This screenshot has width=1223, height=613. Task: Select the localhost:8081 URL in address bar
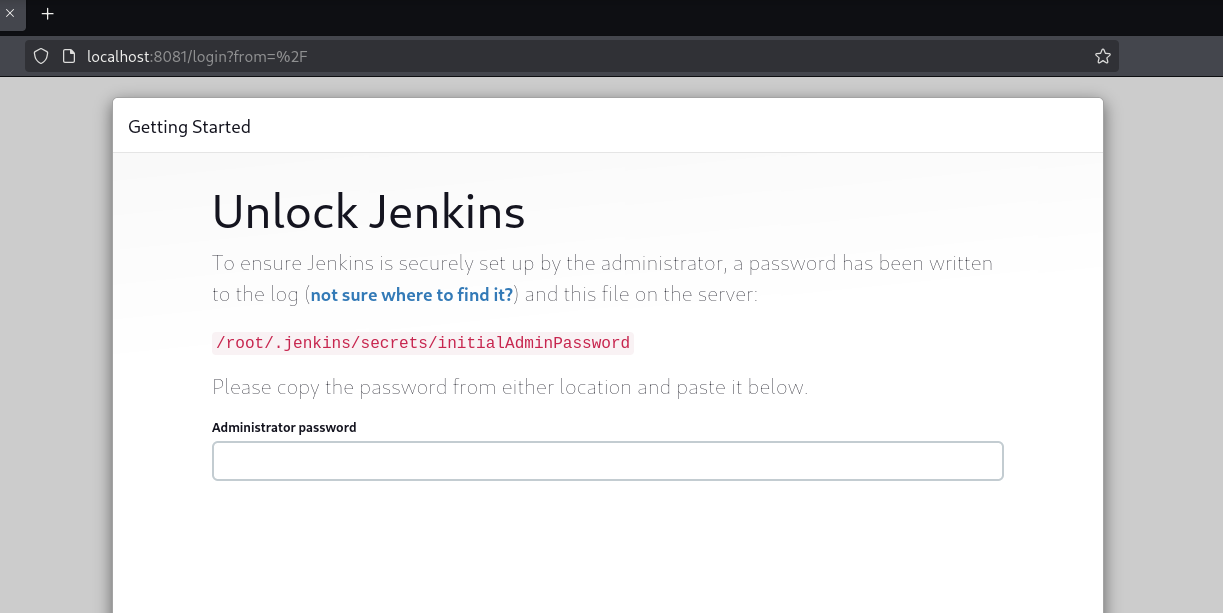(197, 56)
